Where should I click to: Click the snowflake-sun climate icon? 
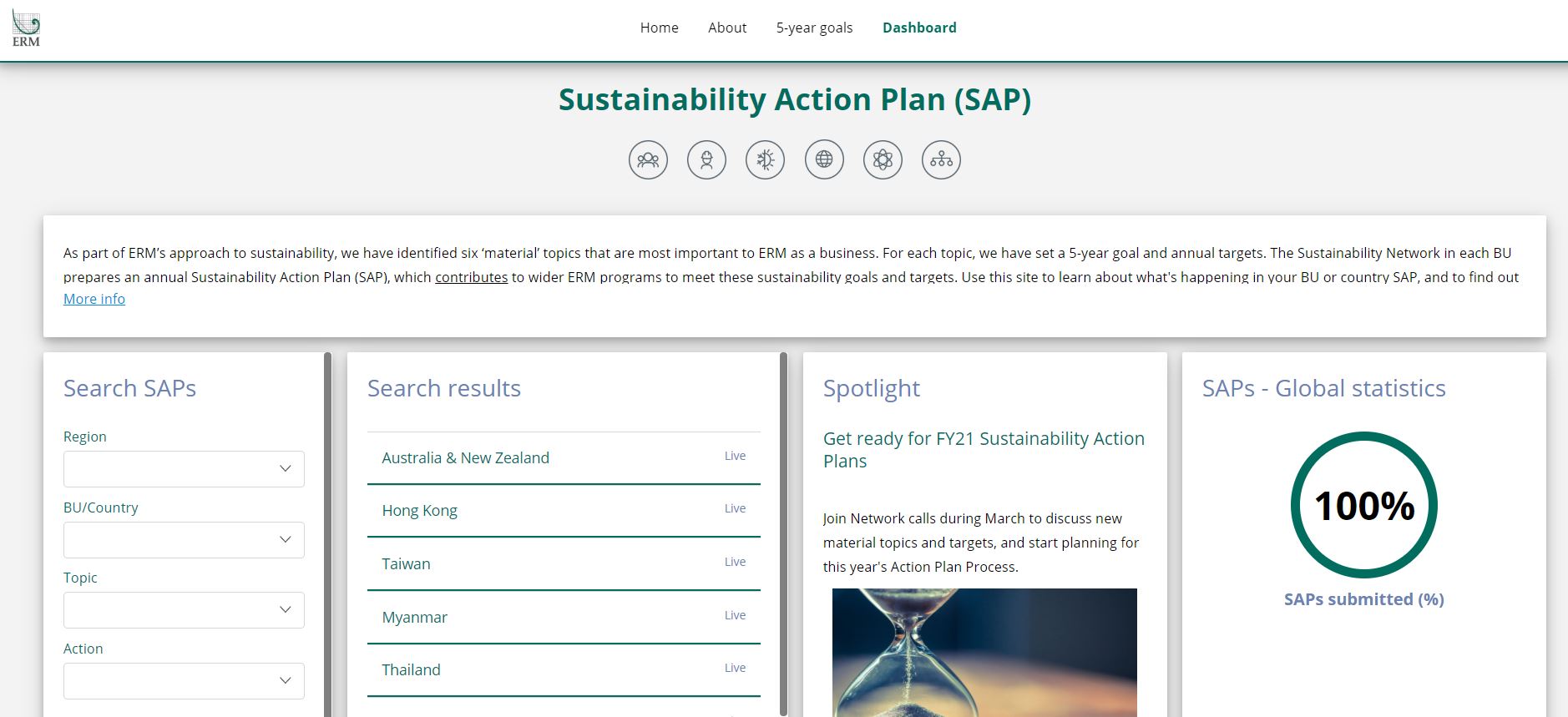[x=765, y=159]
